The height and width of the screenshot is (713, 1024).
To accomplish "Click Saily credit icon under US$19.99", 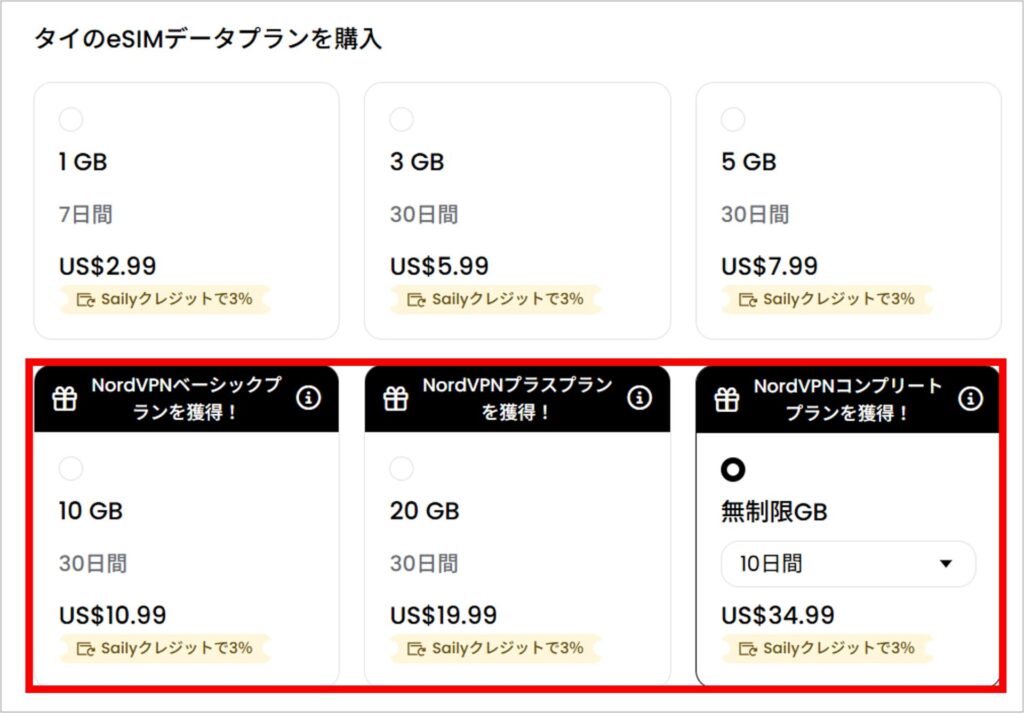I will [416, 648].
